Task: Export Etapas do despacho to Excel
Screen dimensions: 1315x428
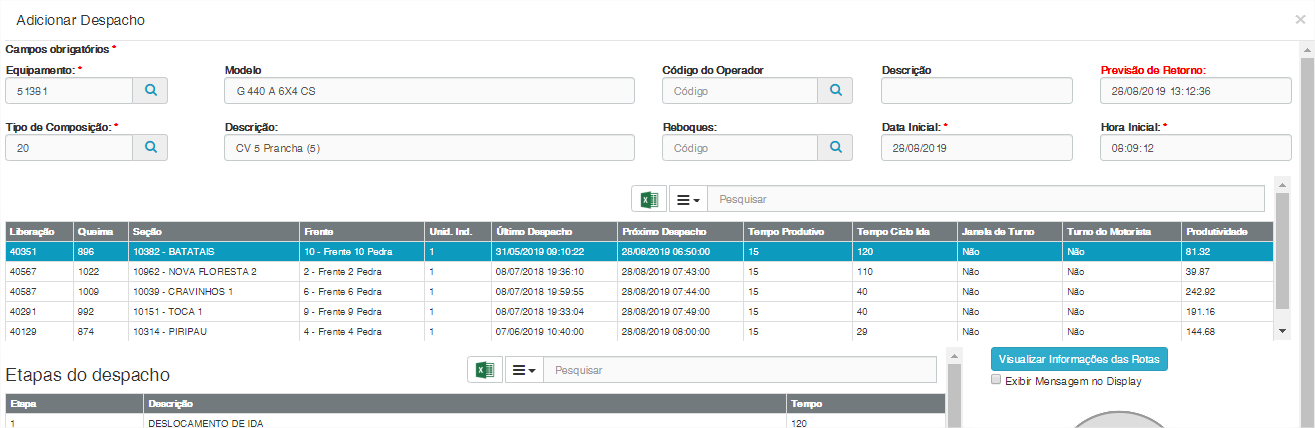Action: pyautogui.click(x=485, y=370)
